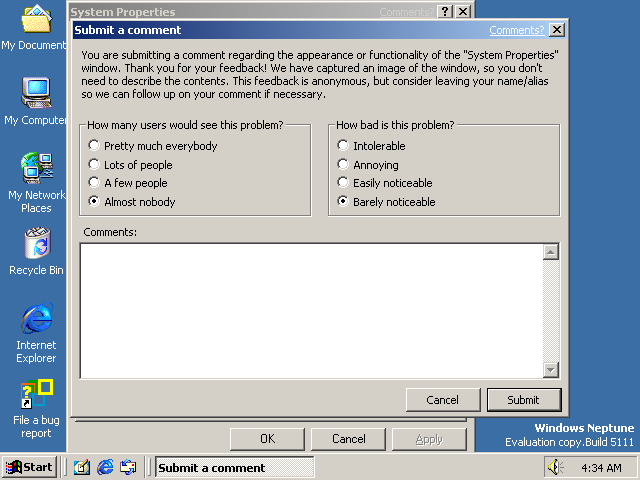
Task: Launch Internet Explorer from desktop
Action: (36, 320)
